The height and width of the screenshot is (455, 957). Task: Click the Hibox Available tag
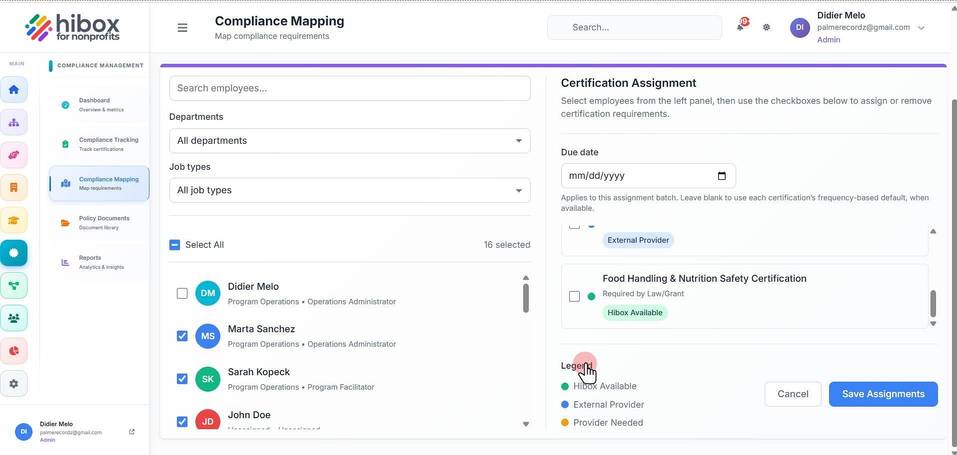click(x=635, y=313)
